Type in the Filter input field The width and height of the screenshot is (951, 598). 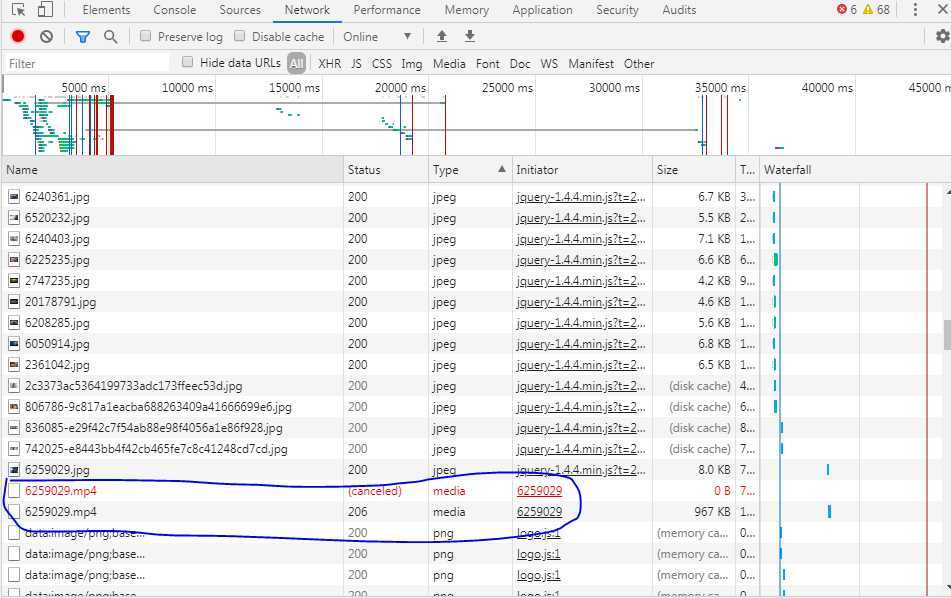[x=88, y=63]
